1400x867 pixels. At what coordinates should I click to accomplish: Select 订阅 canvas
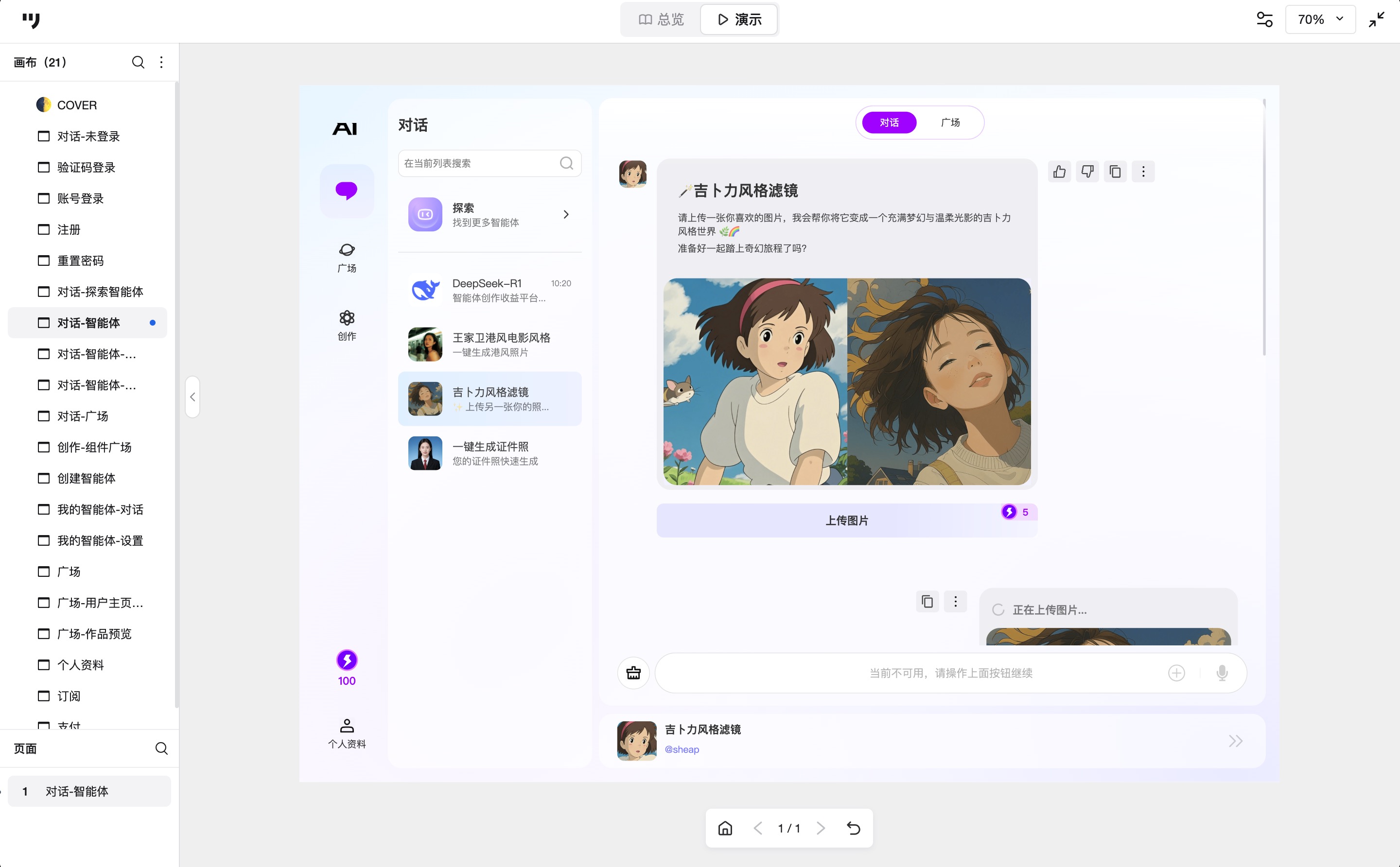coord(88,696)
